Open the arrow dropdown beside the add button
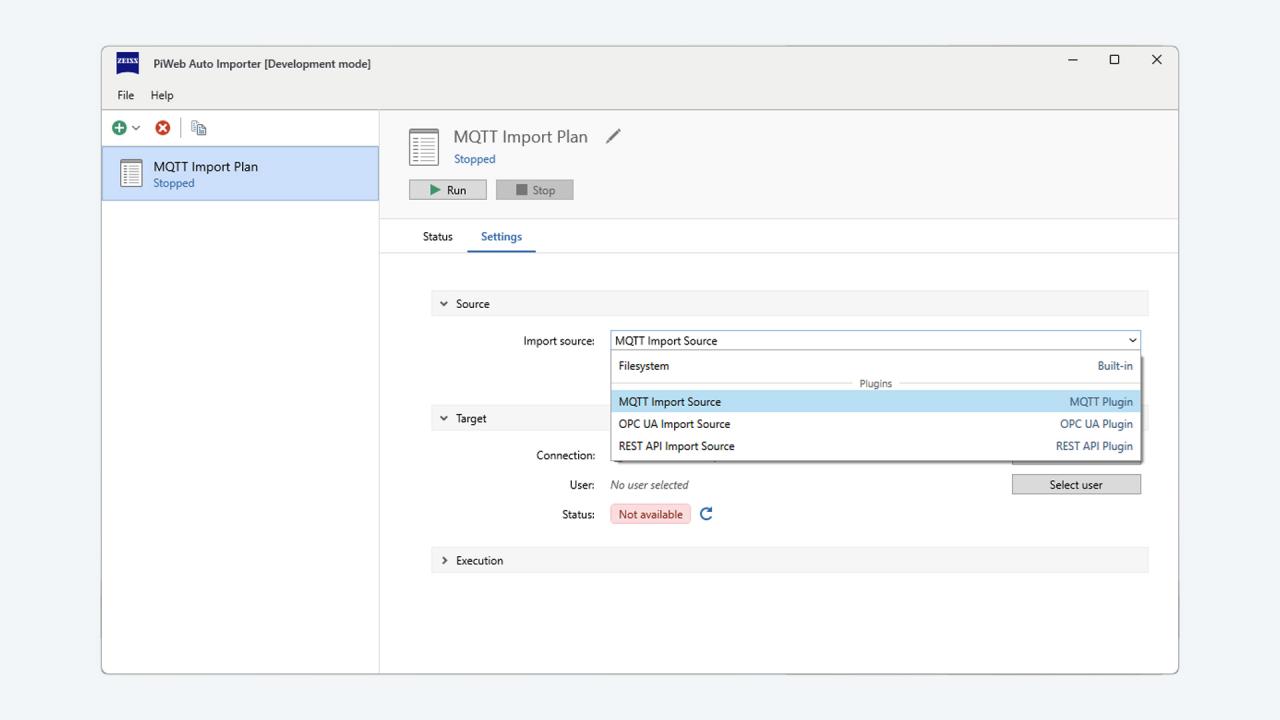 pyautogui.click(x=133, y=127)
